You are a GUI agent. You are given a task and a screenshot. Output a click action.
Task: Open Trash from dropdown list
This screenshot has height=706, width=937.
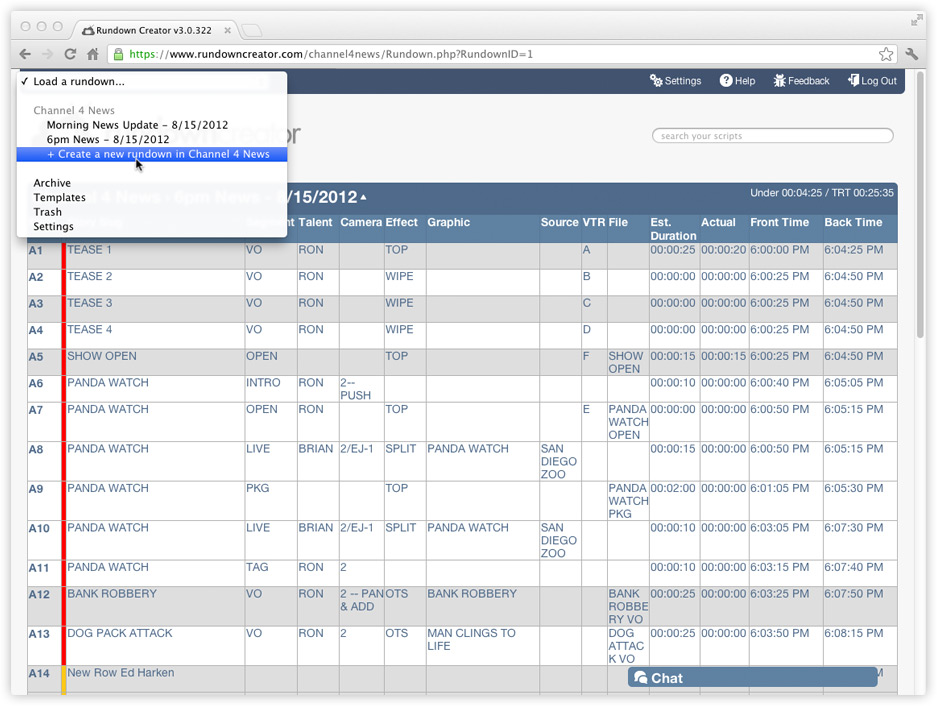point(47,212)
